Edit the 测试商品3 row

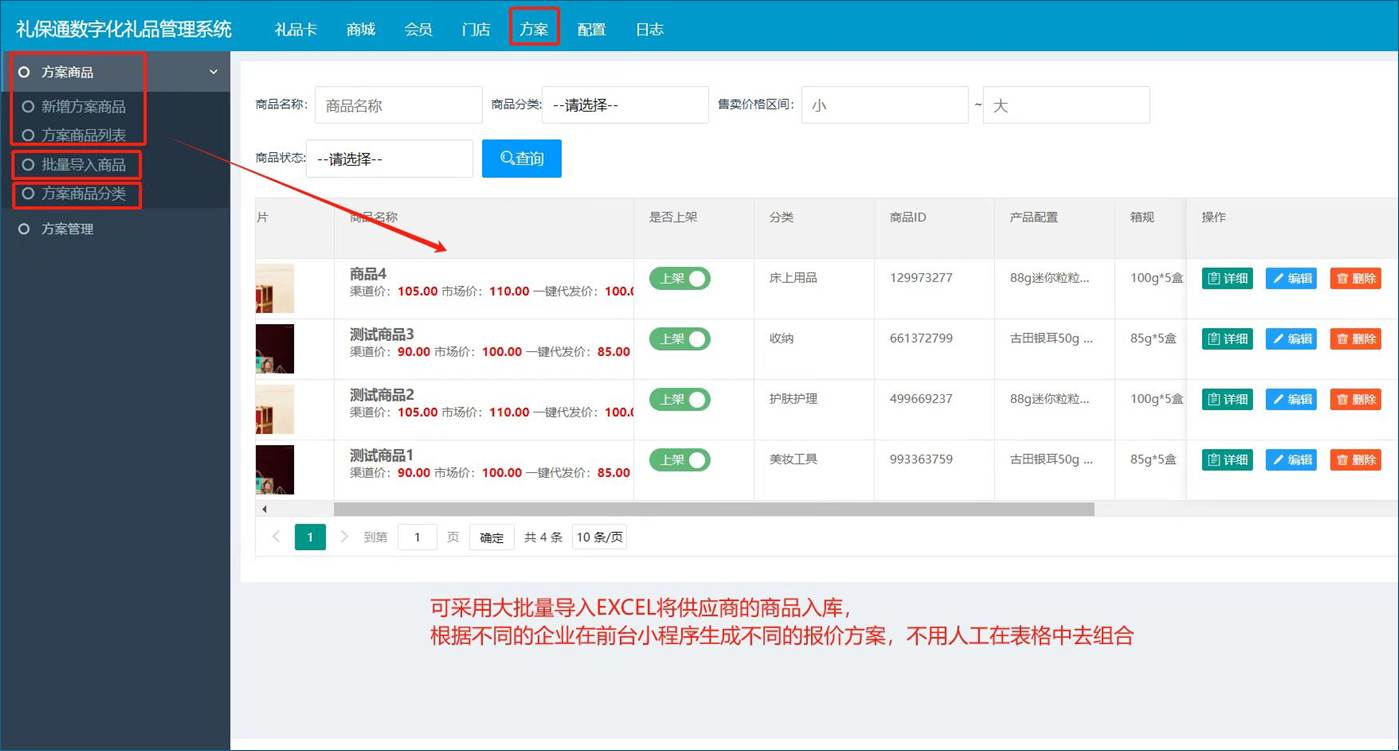pos(1291,339)
